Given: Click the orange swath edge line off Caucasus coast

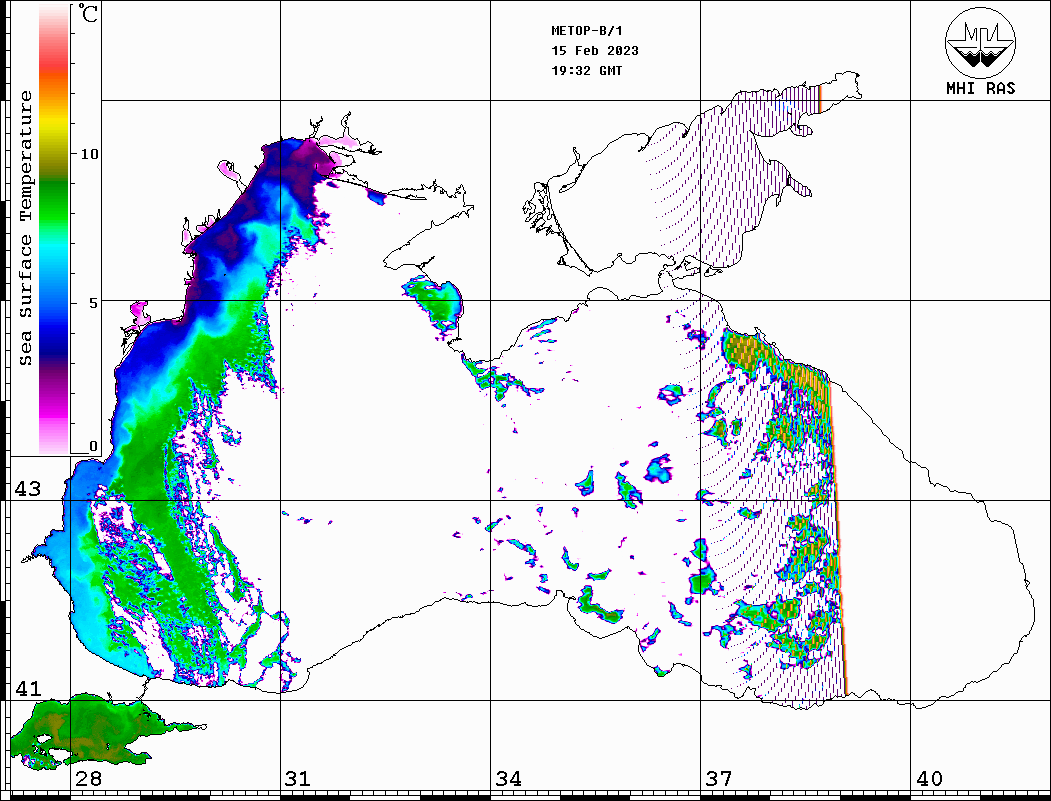Looking at the screenshot, I should (x=838, y=536).
